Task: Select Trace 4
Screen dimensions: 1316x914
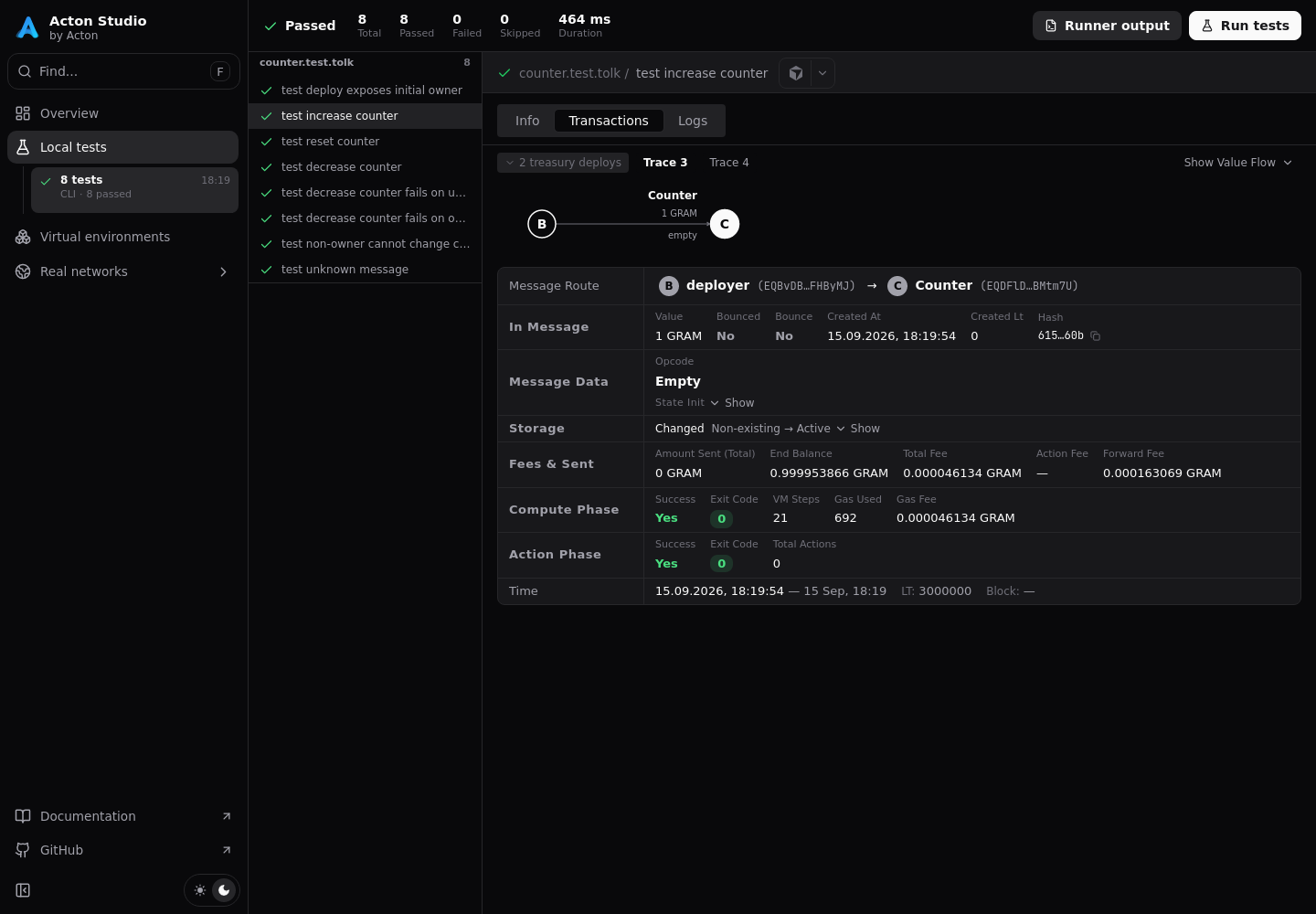Action: (x=729, y=163)
